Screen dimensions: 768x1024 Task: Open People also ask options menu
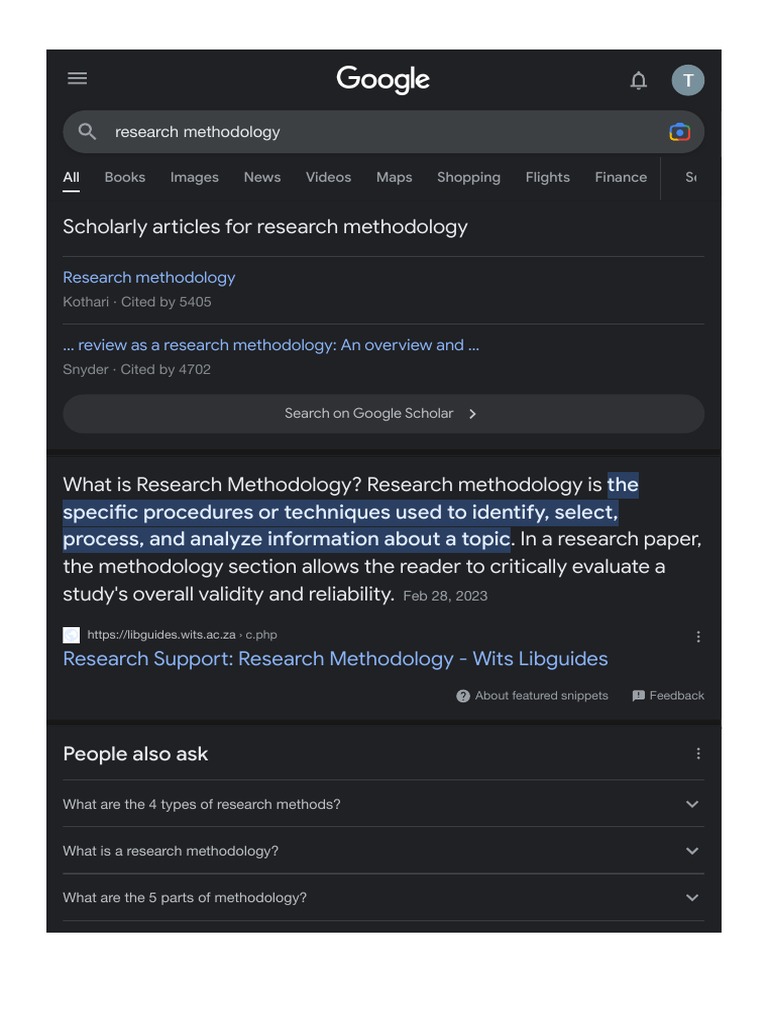click(698, 754)
